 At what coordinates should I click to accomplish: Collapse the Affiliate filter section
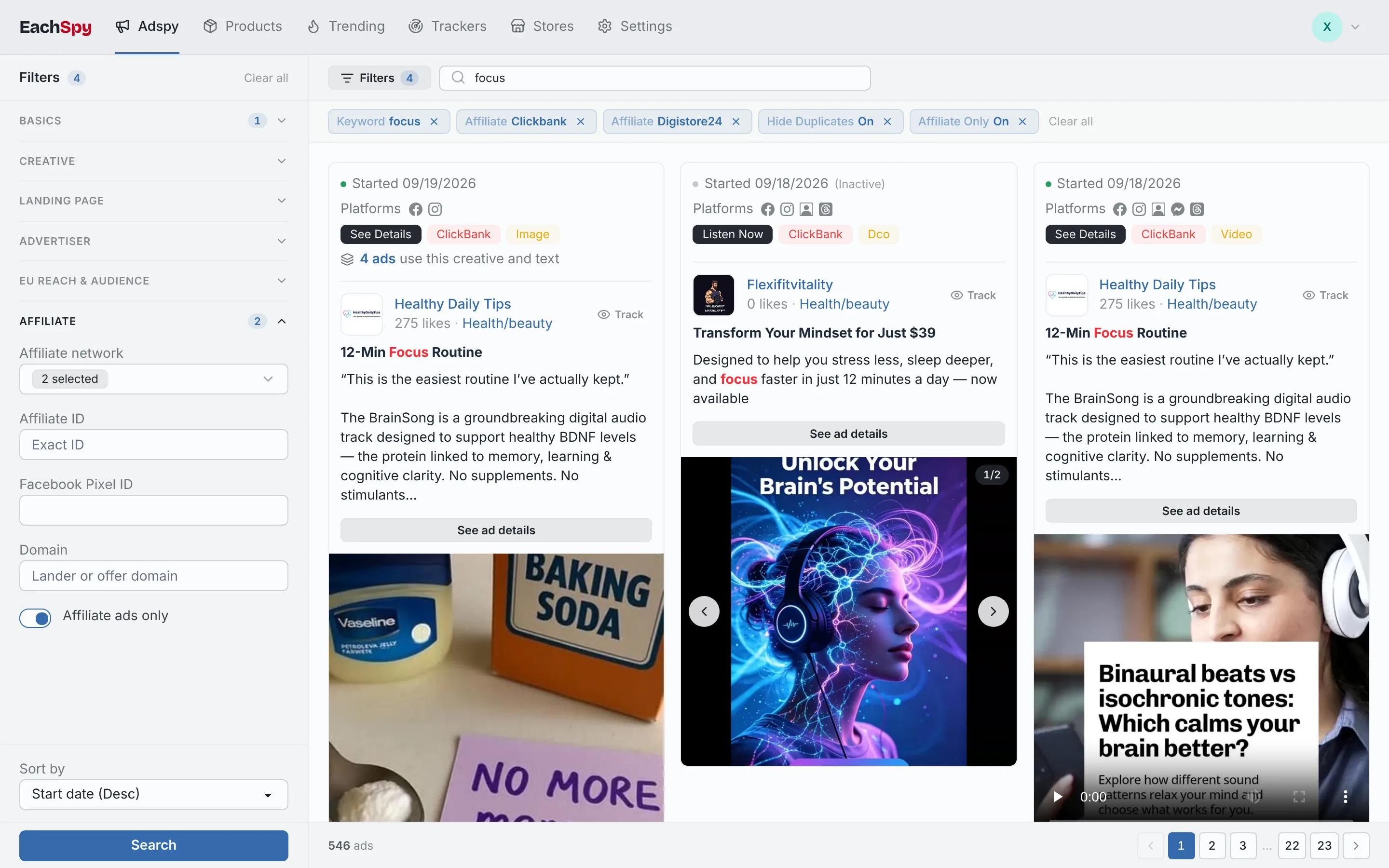click(153, 322)
